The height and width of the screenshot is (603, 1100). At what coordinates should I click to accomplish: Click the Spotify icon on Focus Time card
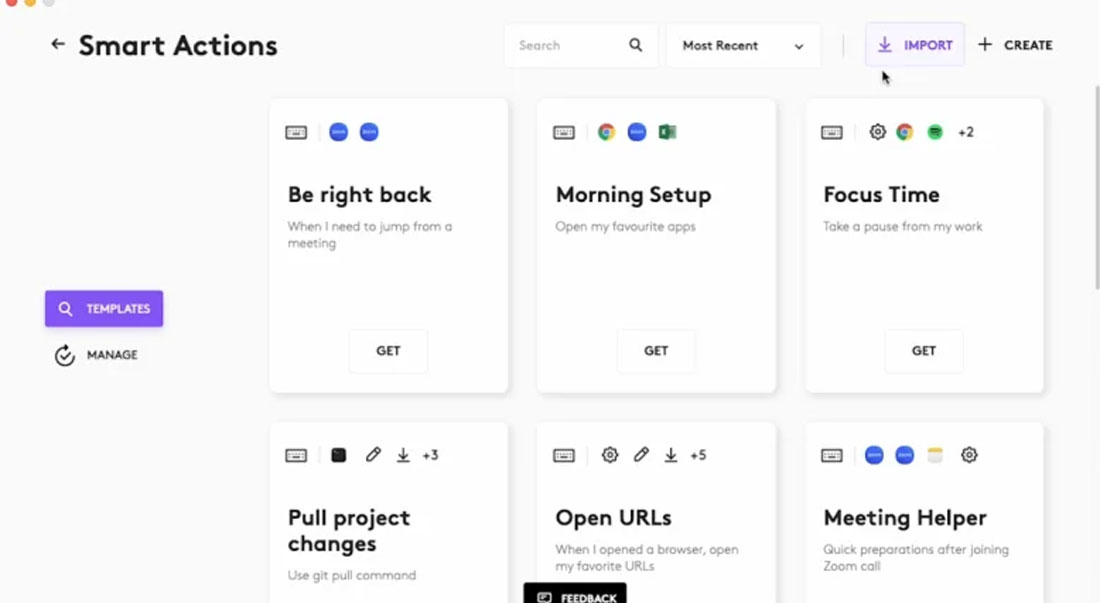[935, 132]
